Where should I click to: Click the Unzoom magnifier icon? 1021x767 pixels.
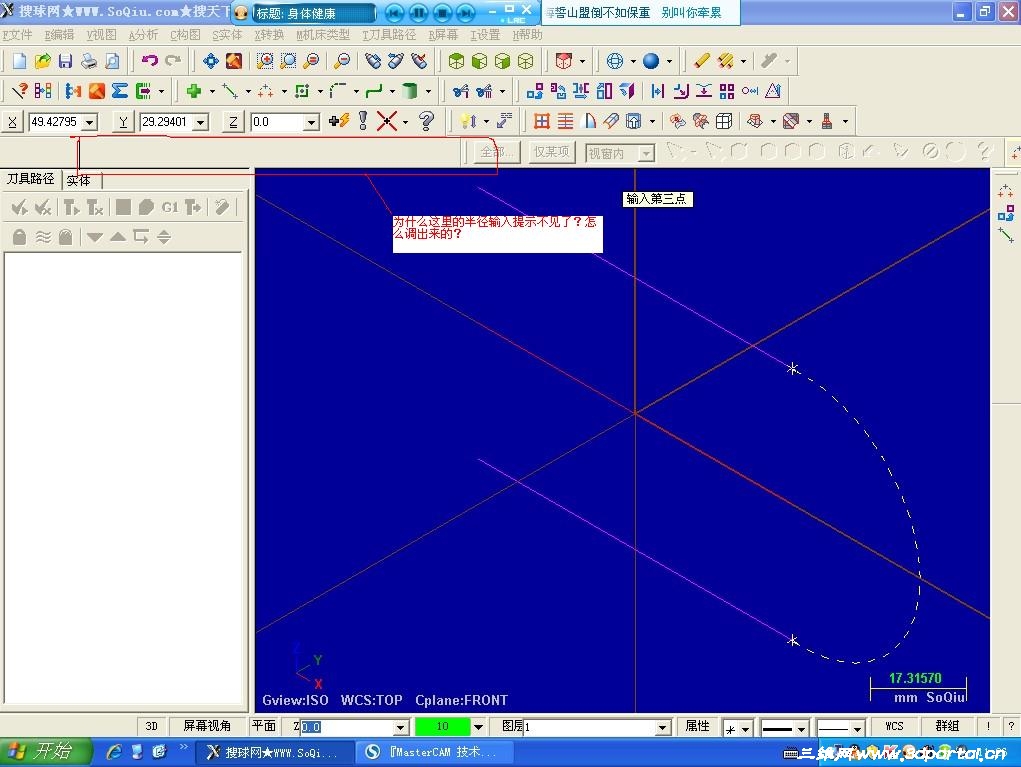click(342, 61)
